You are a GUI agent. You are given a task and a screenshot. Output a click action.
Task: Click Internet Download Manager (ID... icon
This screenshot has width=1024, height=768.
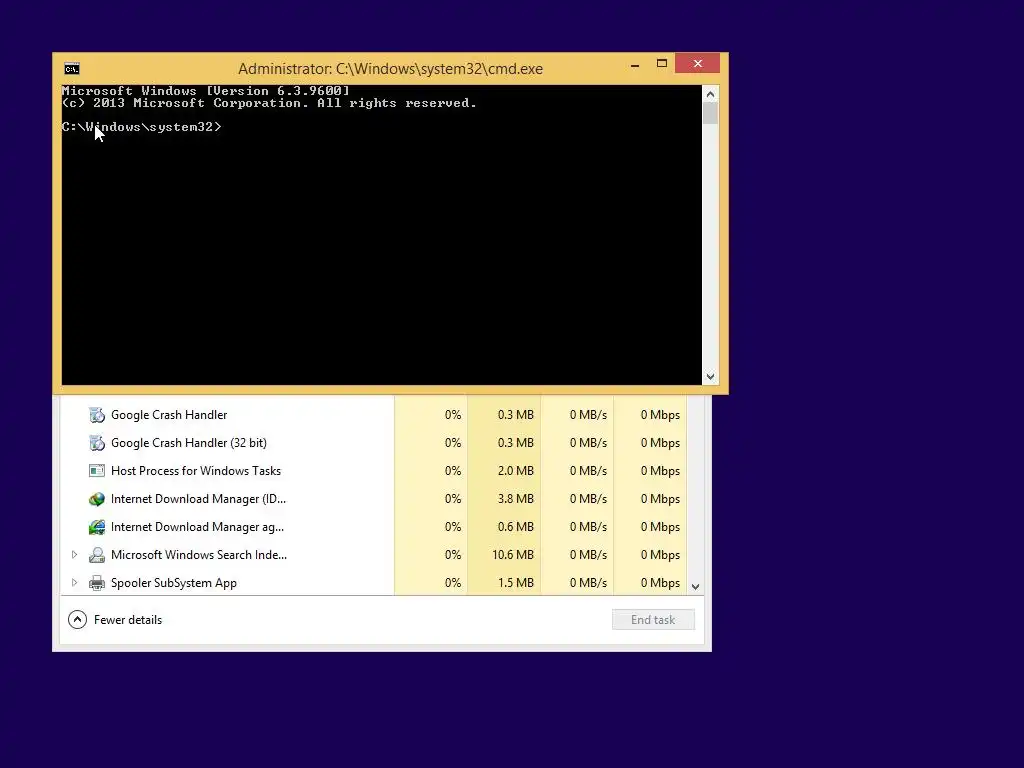[x=97, y=499]
